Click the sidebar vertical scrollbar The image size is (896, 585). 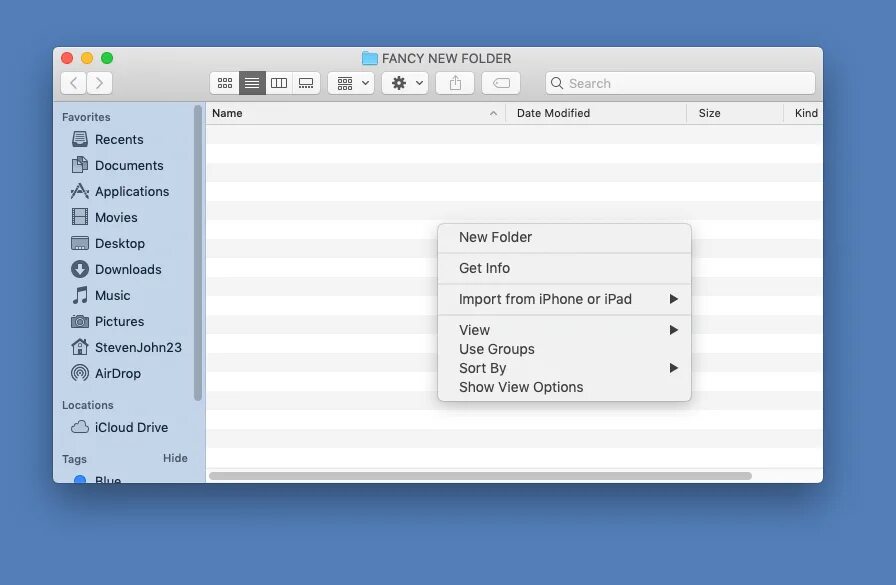point(198,253)
